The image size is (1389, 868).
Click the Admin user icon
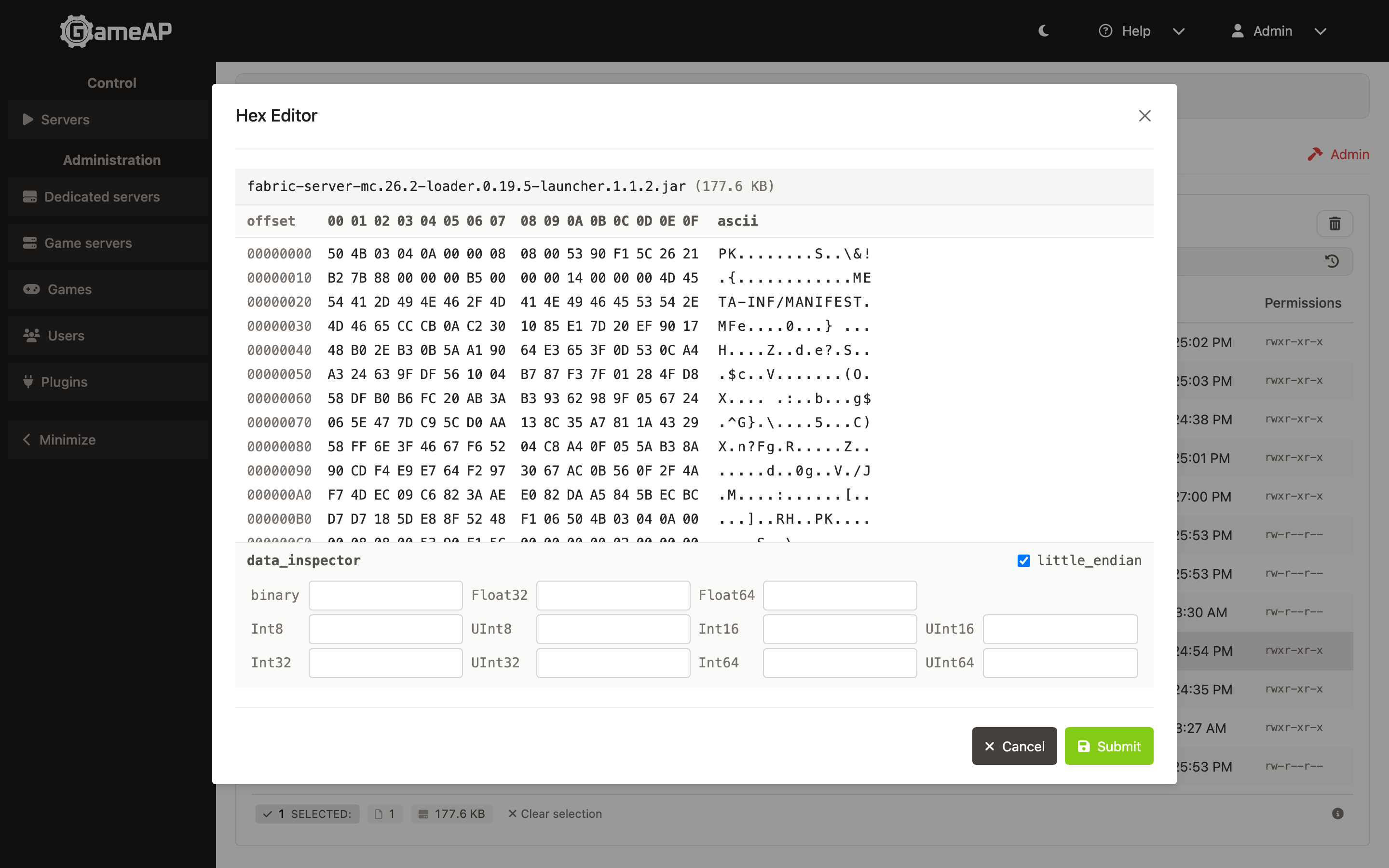coord(1238,31)
